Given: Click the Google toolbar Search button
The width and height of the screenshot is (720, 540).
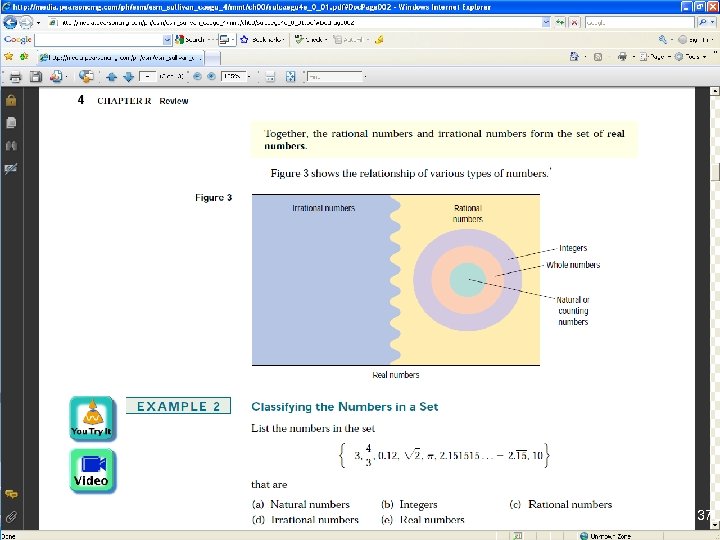Looking at the screenshot, I should (x=190, y=40).
